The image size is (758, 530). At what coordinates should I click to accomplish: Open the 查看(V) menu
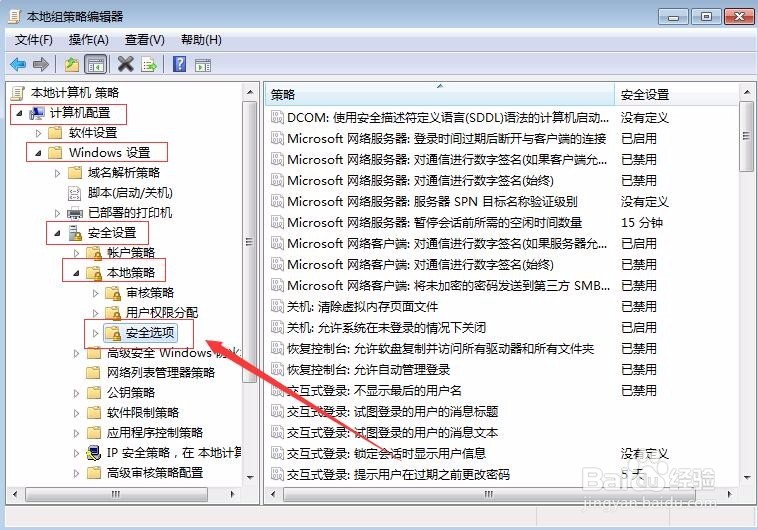pos(145,40)
